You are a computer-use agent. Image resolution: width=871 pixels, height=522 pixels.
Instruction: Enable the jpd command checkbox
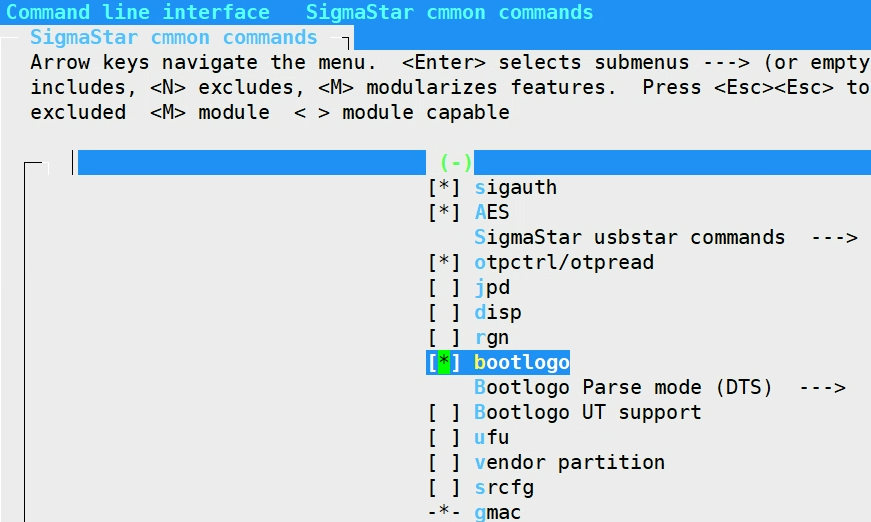pyautogui.click(x=444, y=288)
